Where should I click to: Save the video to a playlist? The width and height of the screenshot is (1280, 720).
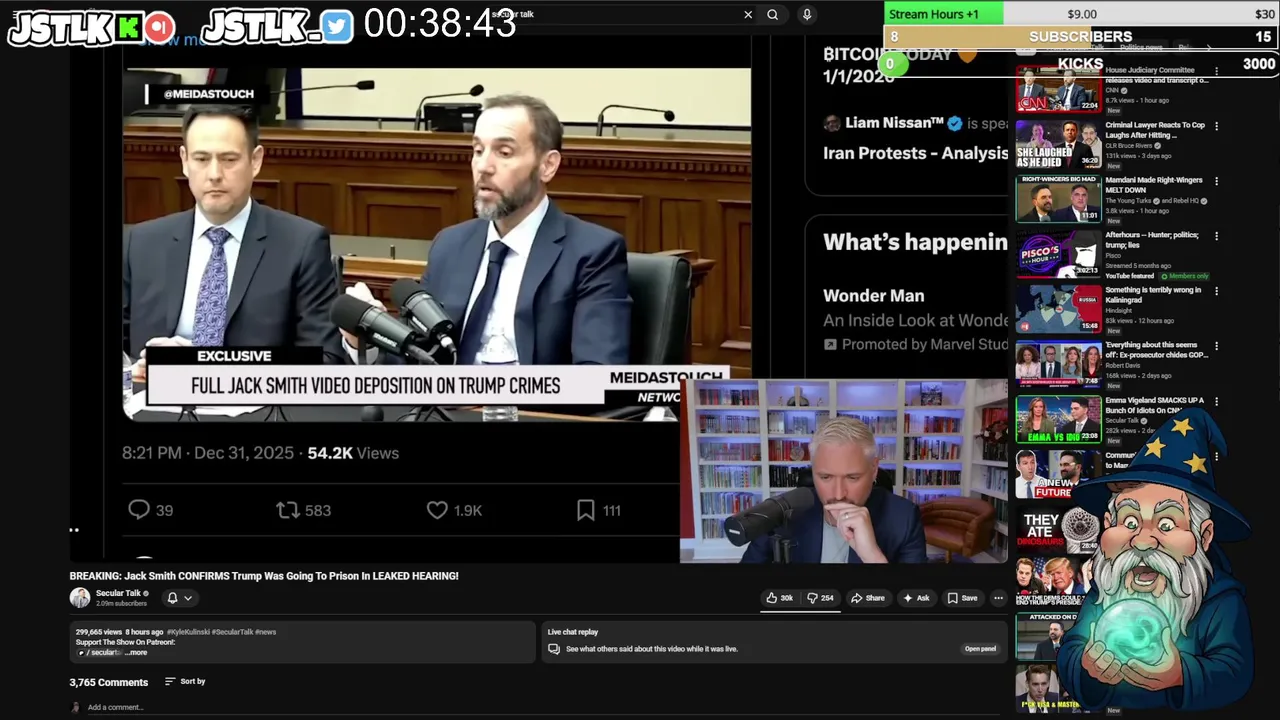963,598
